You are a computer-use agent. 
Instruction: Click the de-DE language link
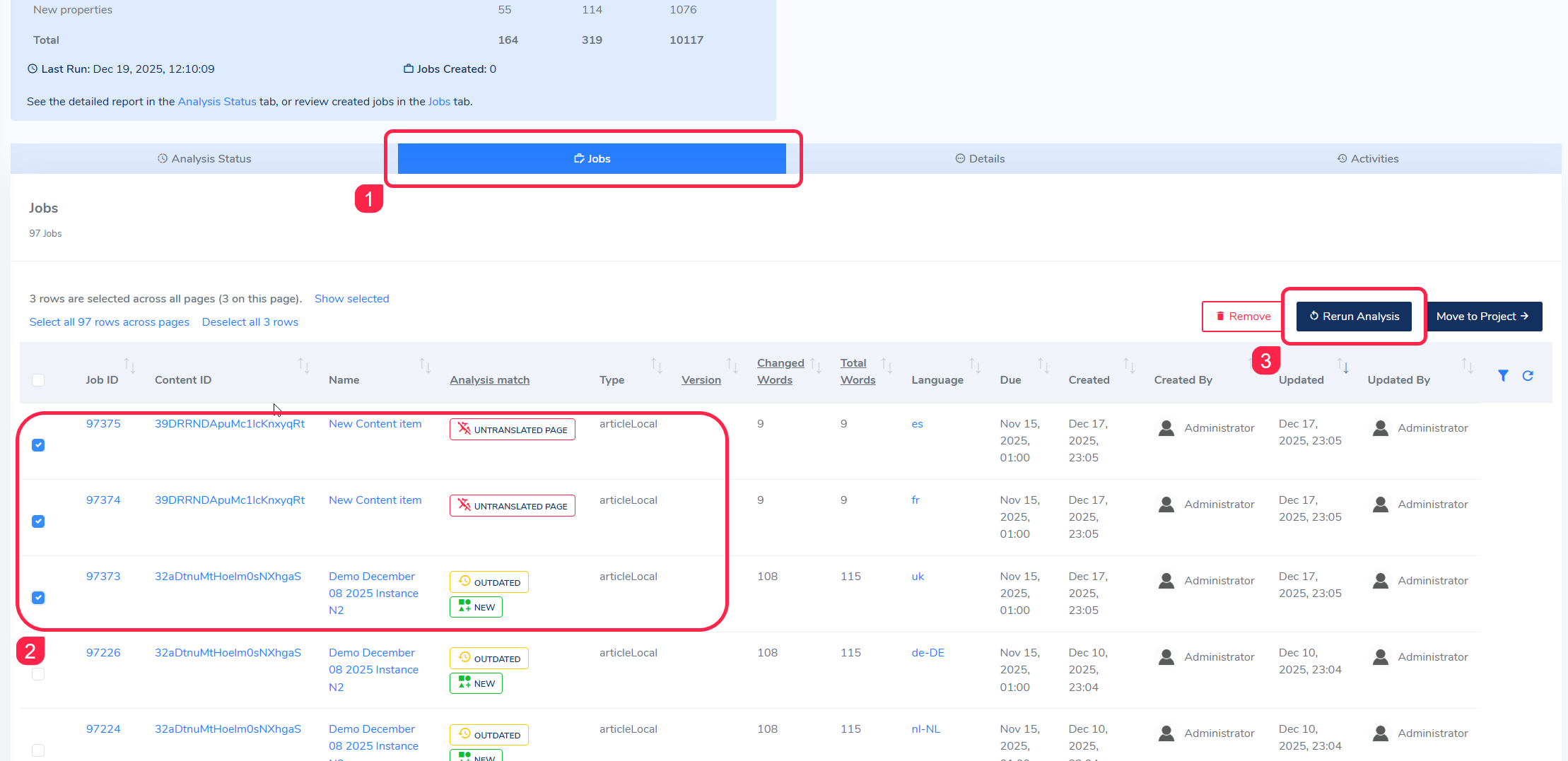click(x=928, y=653)
